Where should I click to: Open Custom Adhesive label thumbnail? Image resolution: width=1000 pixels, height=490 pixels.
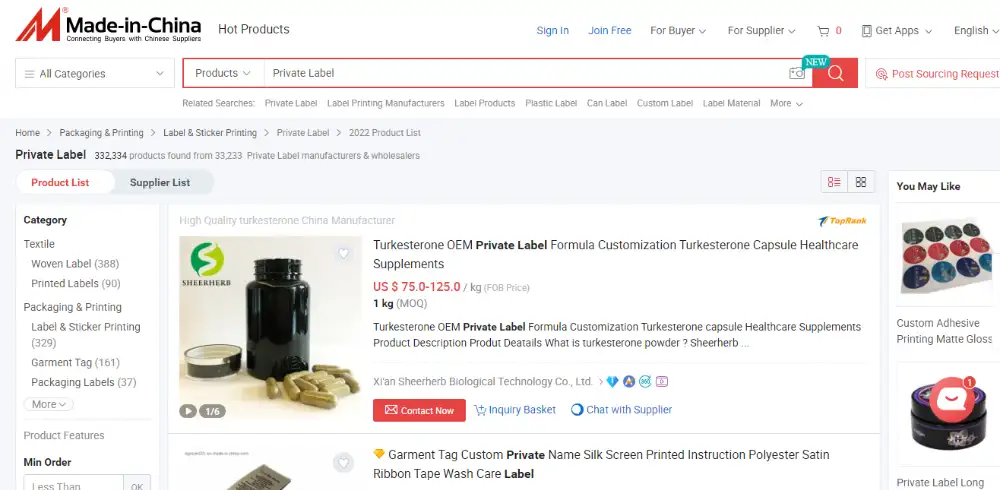(x=944, y=255)
